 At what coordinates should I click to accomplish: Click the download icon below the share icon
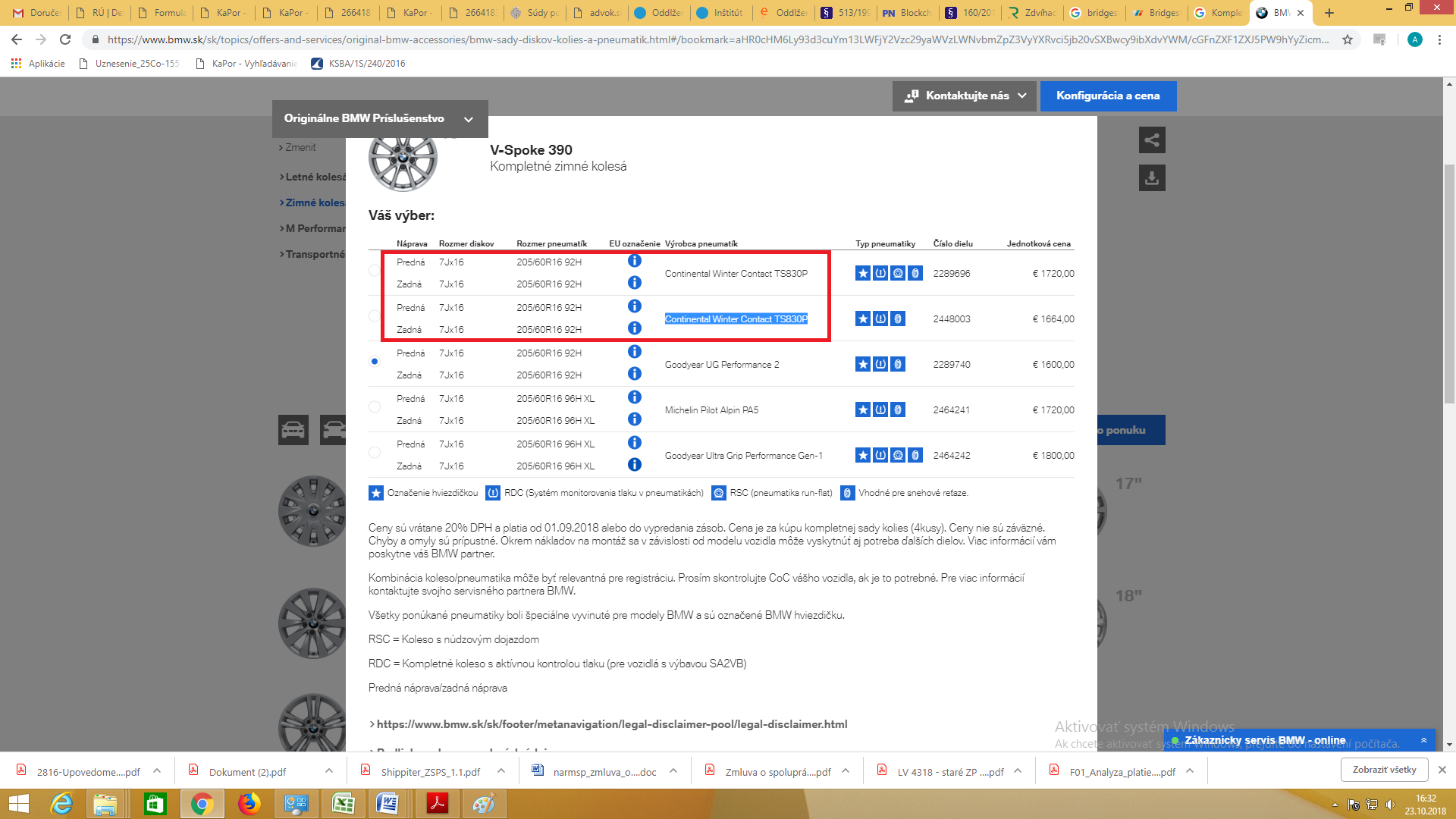[1152, 178]
